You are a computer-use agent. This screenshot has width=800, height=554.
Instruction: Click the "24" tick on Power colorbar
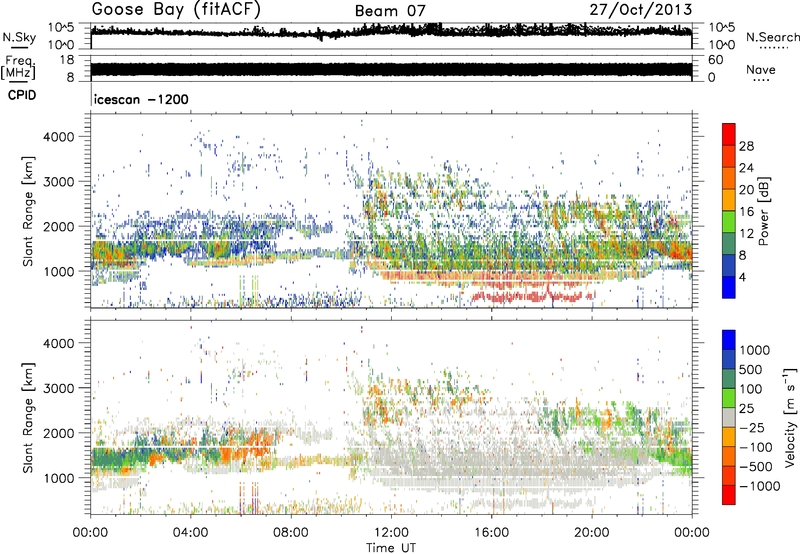[x=746, y=168]
